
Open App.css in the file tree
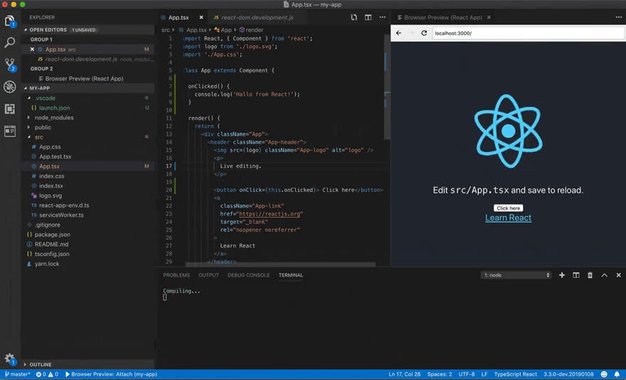[x=50, y=147]
